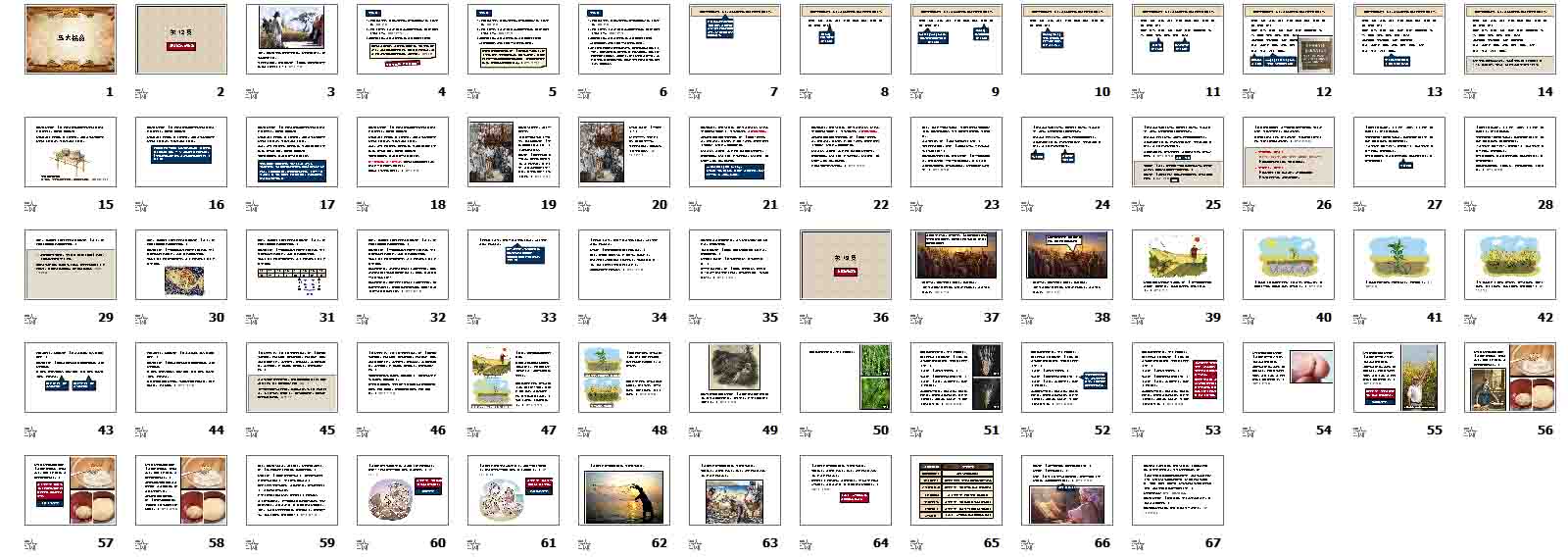Click the animation star icon below slide 67
This screenshot has width=1568, height=558.
click(x=1138, y=545)
